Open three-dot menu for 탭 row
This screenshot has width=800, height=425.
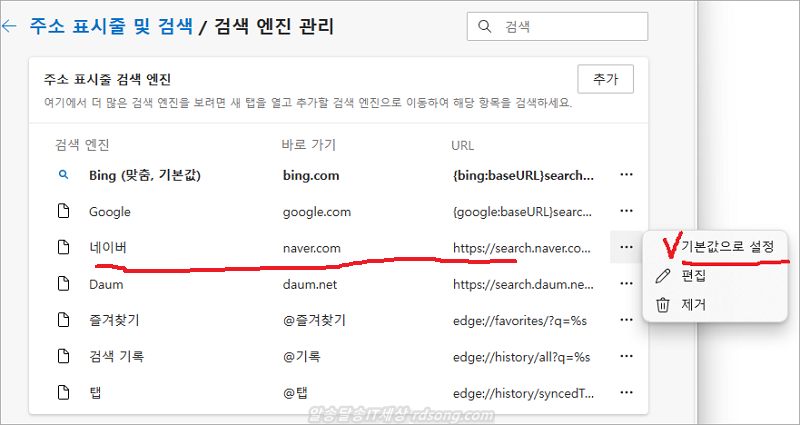tap(627, 393)
